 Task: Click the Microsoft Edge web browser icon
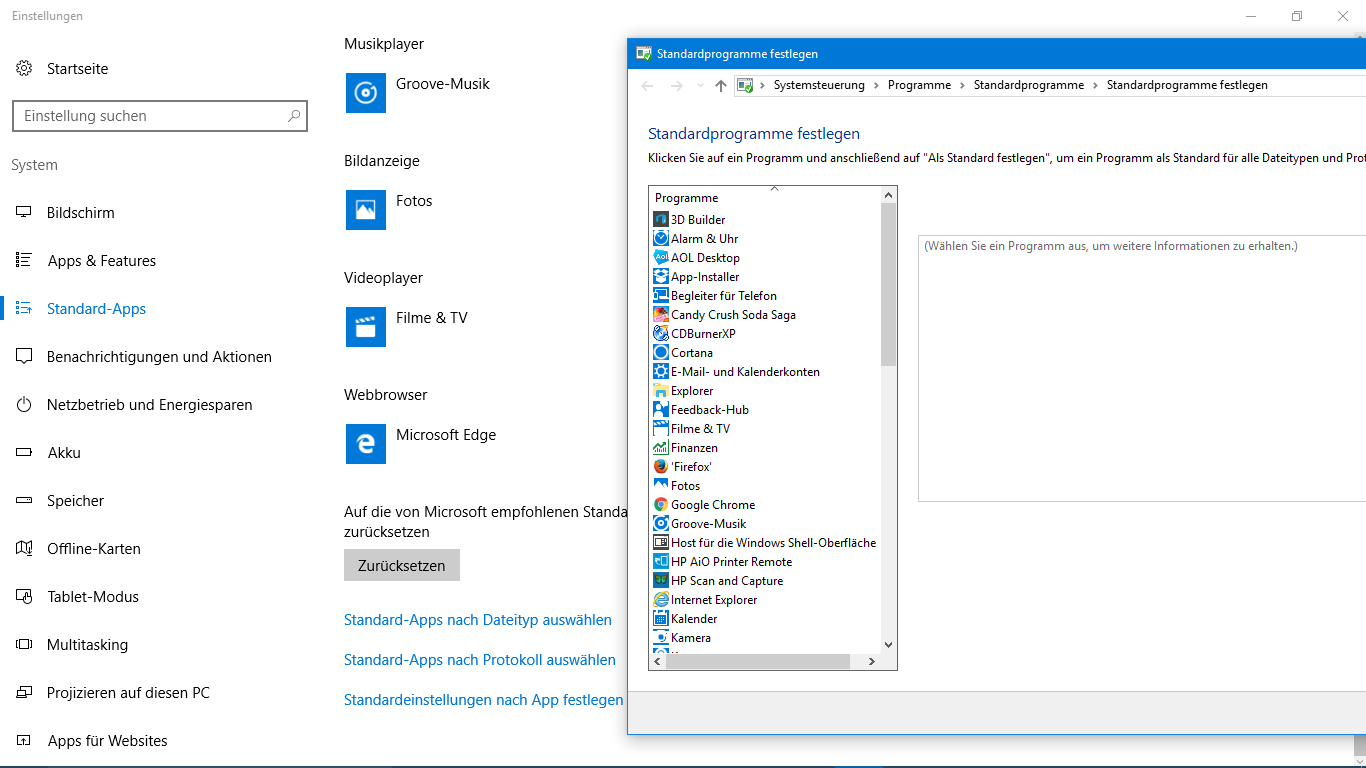(366, 444)
